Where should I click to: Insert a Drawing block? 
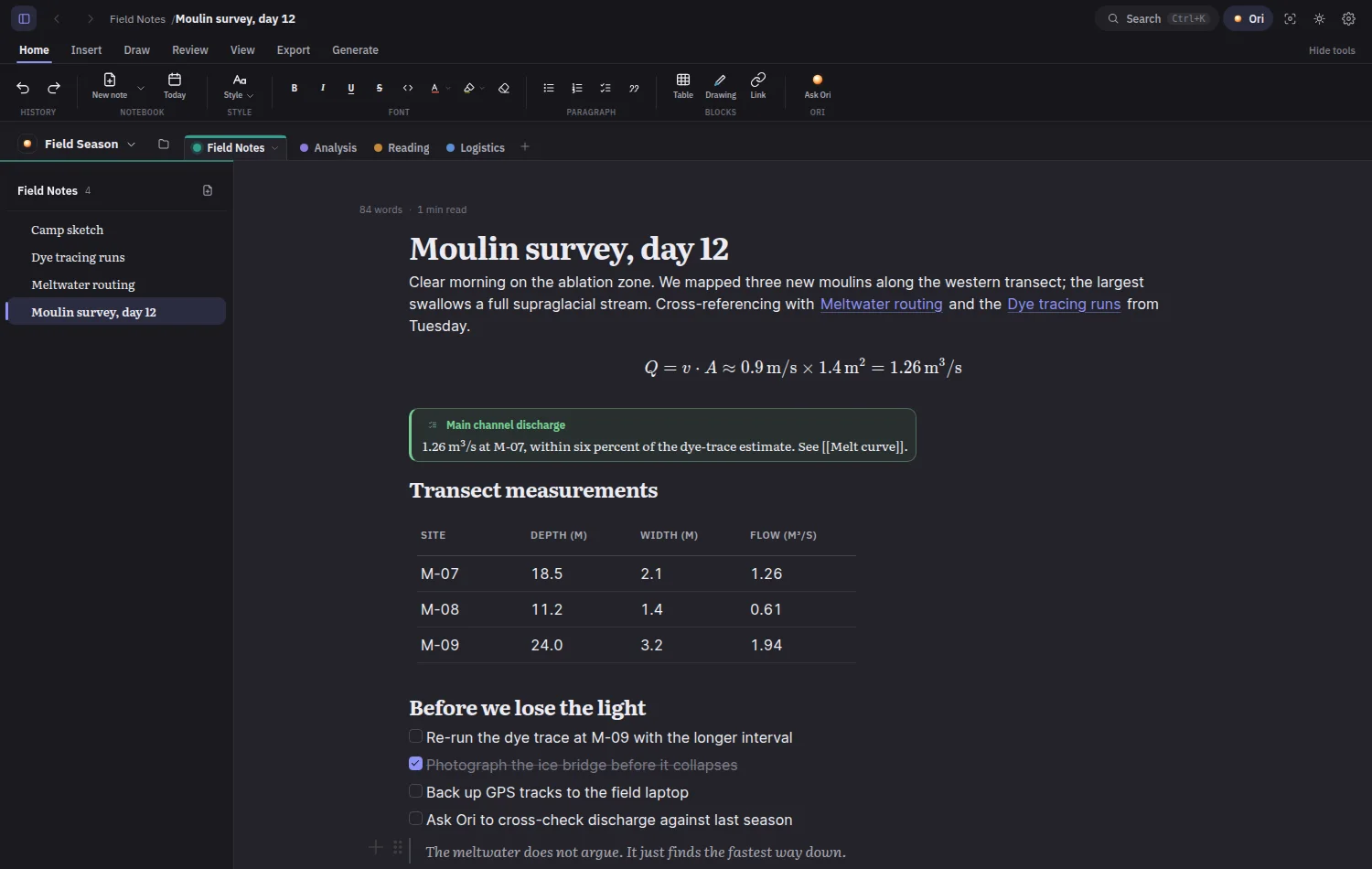coord(721,86)
